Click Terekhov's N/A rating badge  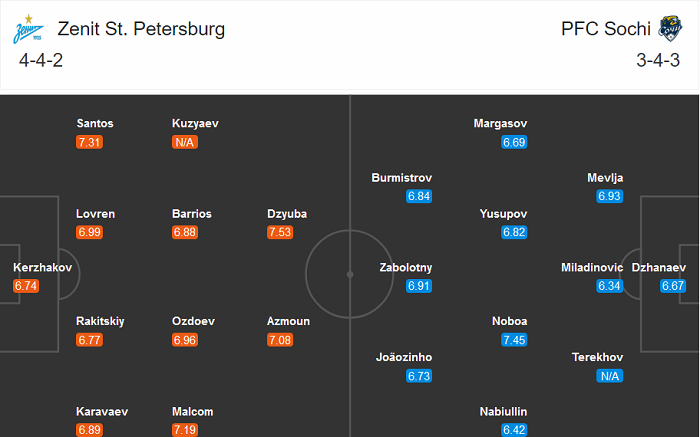610,376
